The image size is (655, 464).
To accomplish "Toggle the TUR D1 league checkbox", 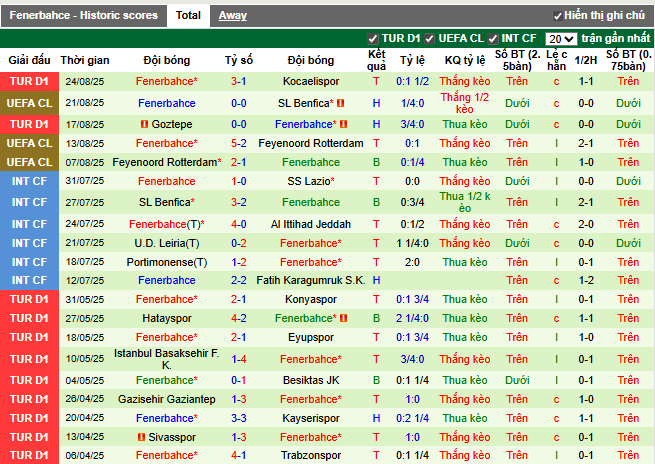I will 372,39.
